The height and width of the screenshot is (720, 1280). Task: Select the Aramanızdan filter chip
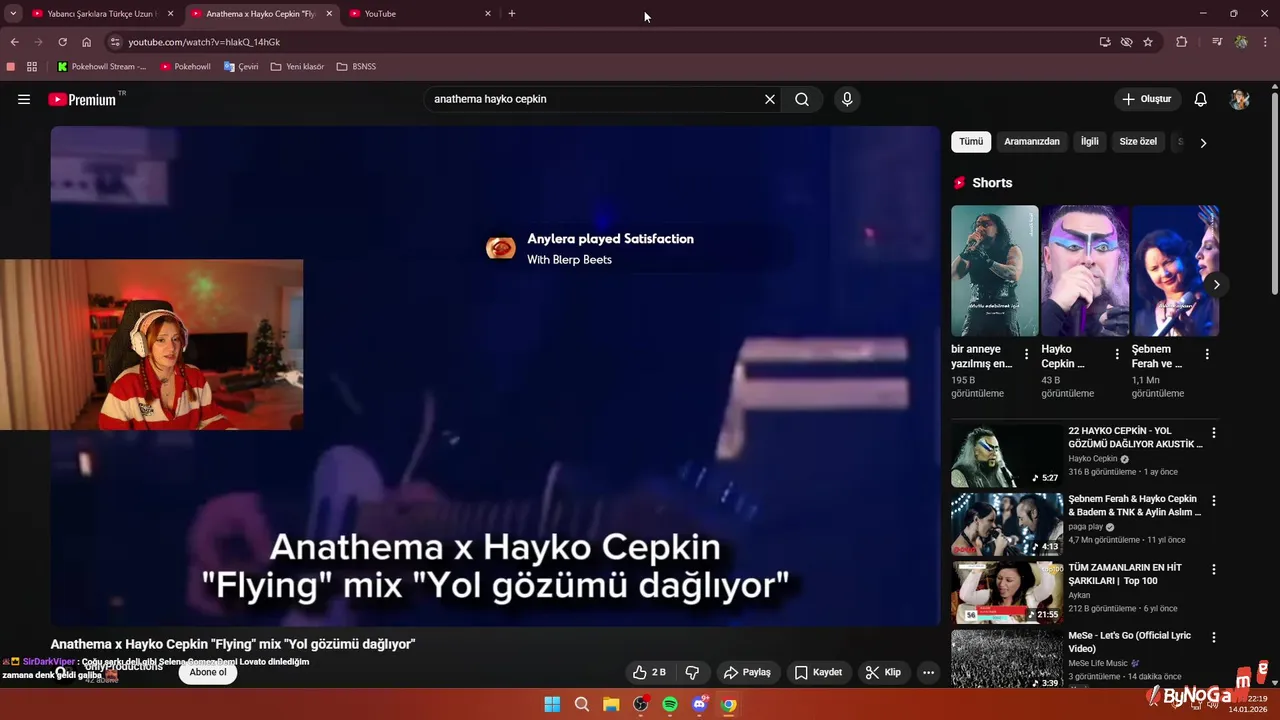(x=1032, y=142)
